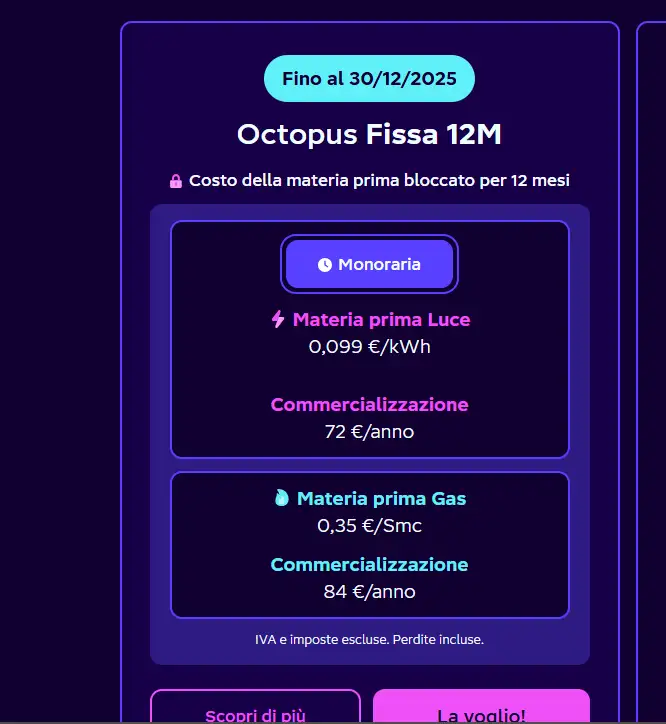
Task: Click the Materia prima Luce label
Action: [x=381, y=320]
